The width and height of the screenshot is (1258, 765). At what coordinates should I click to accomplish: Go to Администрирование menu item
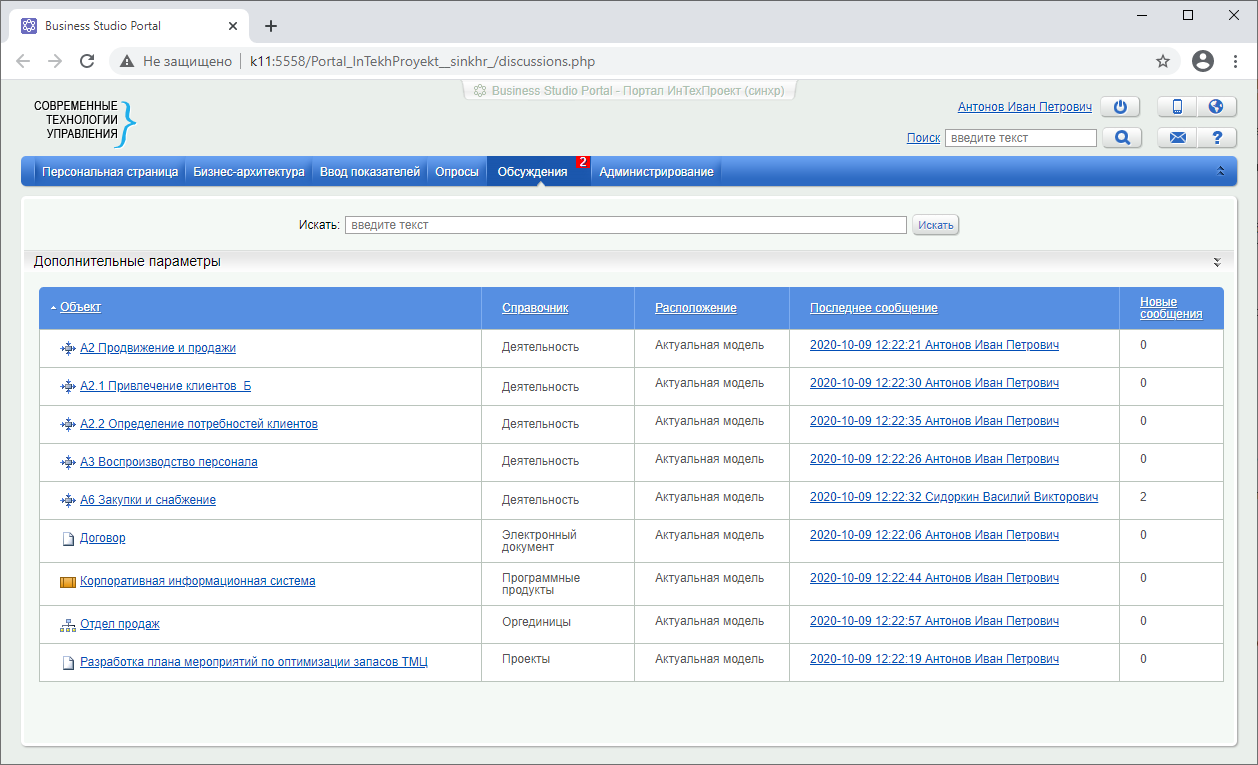[656, 172]
